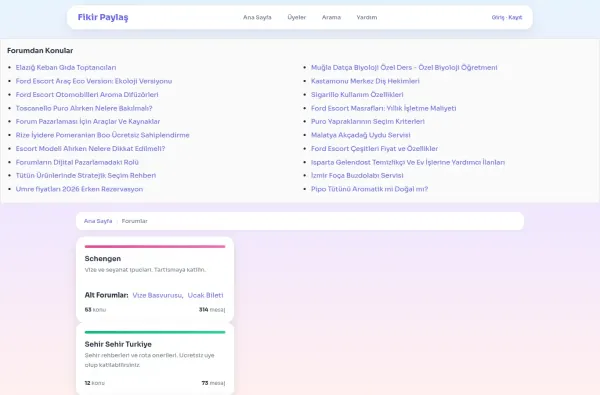Click the 12 konu count
The image size is (600, 395).
tap(95, 383)
